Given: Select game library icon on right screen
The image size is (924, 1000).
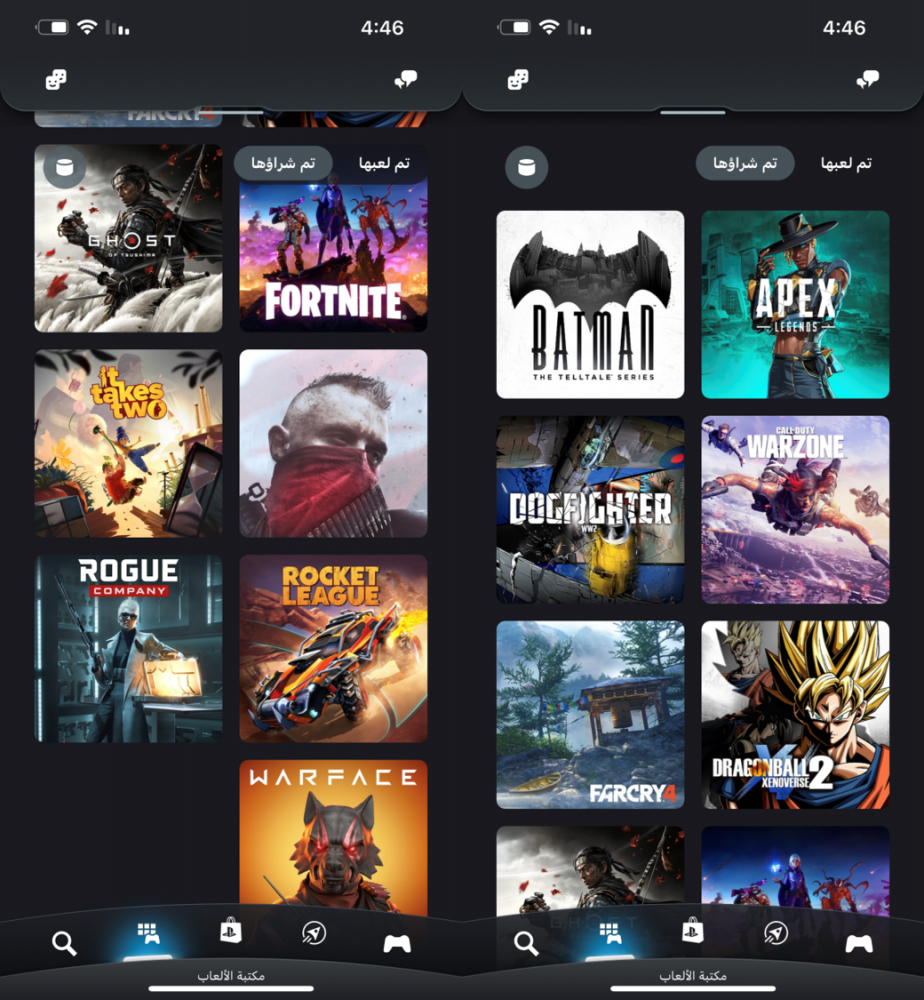Looking at the screenshot, I should 610,934.
